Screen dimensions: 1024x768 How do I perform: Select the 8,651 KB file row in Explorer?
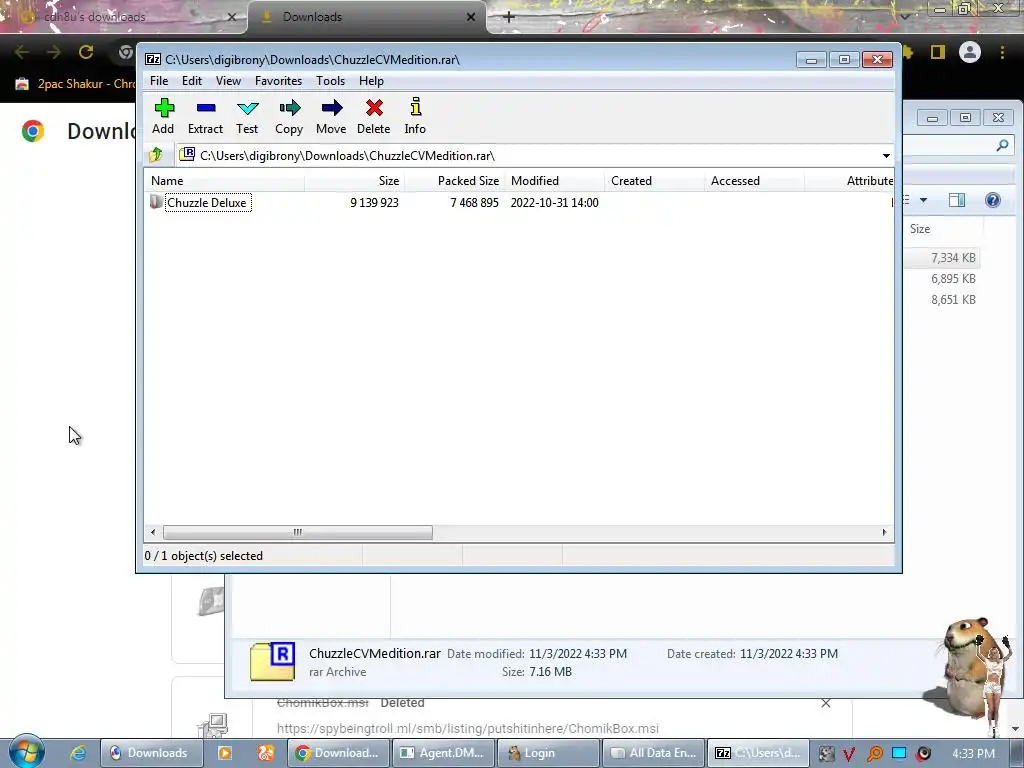pos(942,300)
